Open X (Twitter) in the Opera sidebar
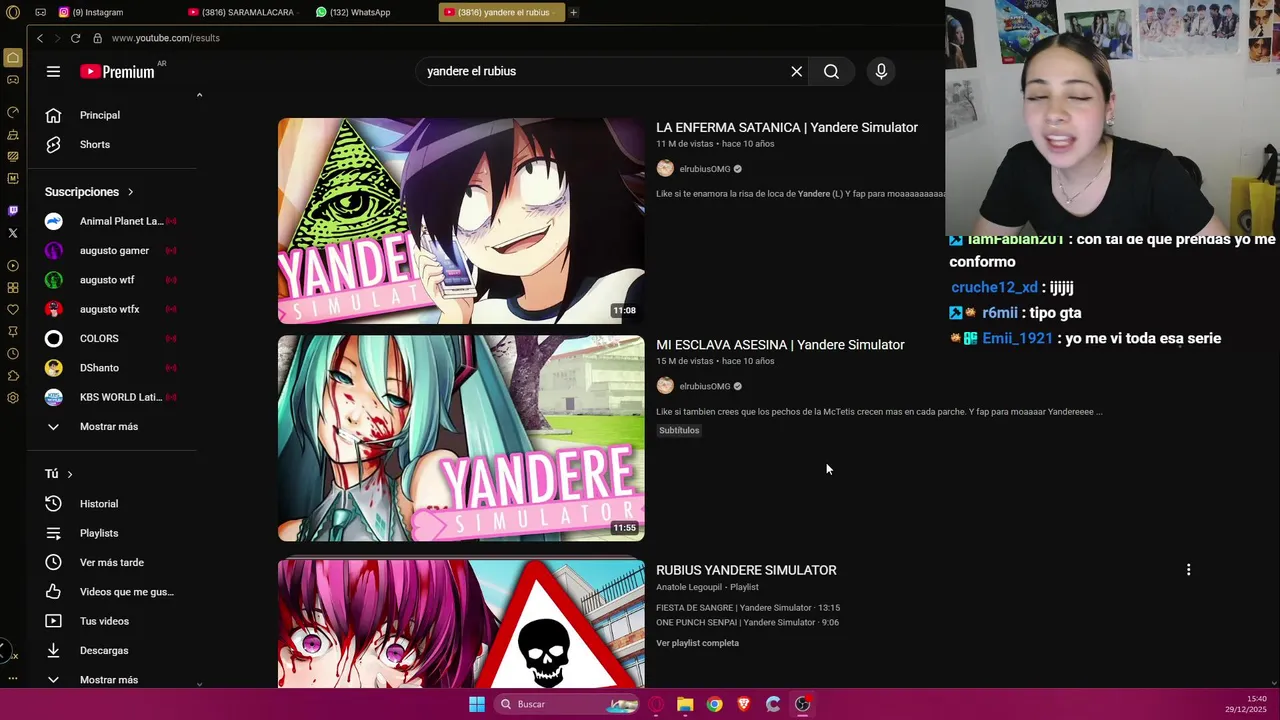 coord(13,233)
